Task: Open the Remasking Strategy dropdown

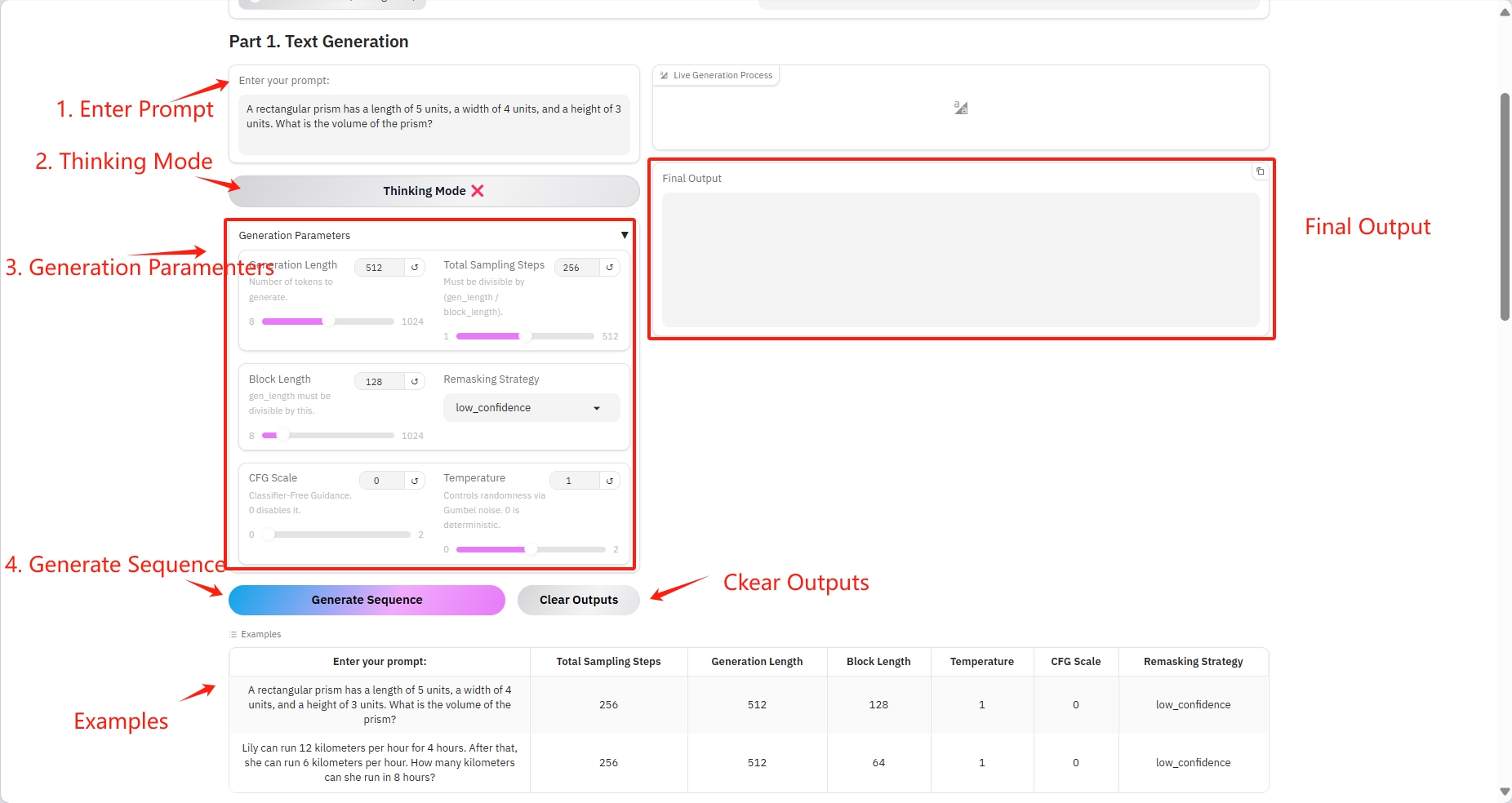Action: pyautogui.click(x=531, y=408)
